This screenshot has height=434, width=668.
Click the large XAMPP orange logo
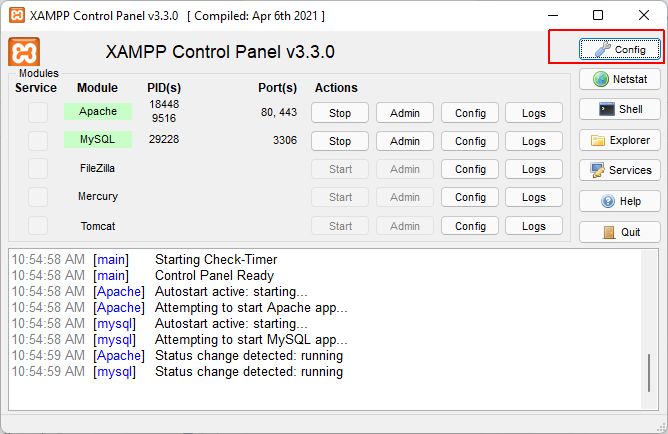[24, 52]
